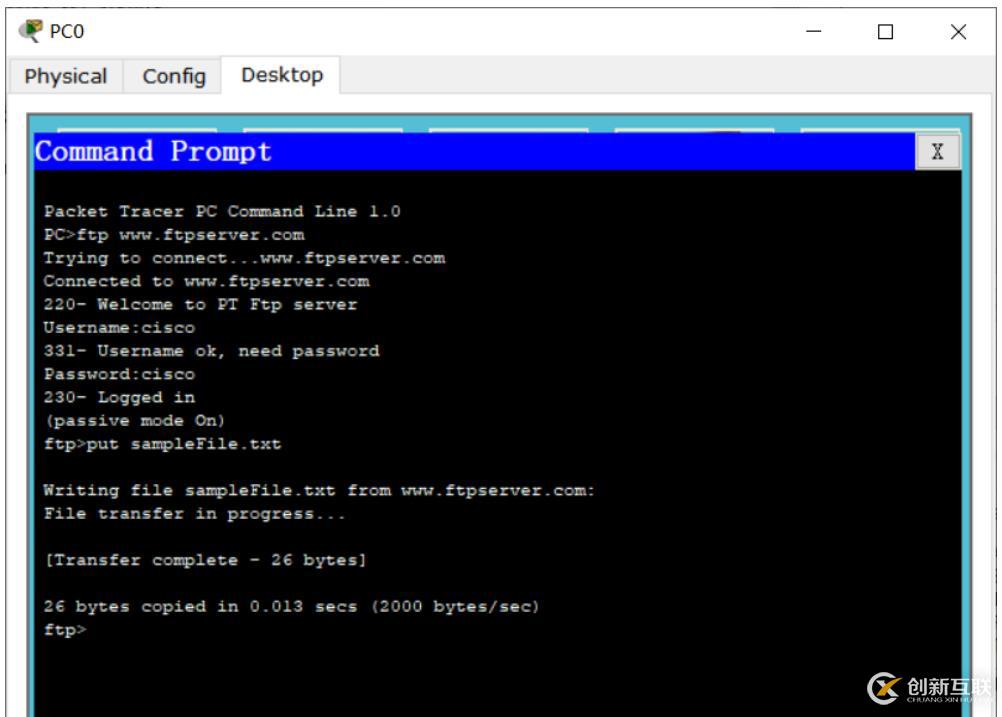Select the Desktop tab

click(282, 75)
